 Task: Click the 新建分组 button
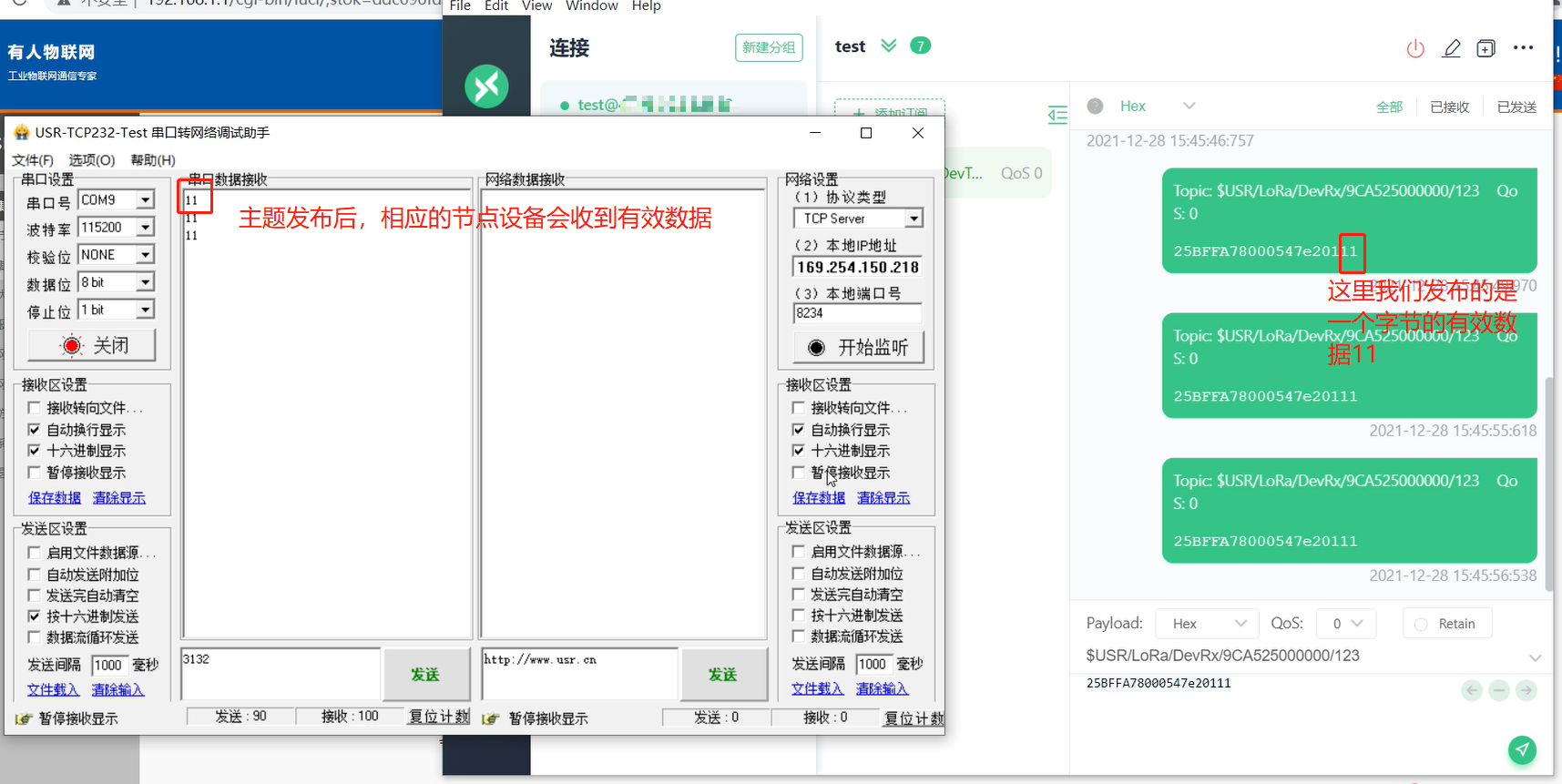[768, 47]
